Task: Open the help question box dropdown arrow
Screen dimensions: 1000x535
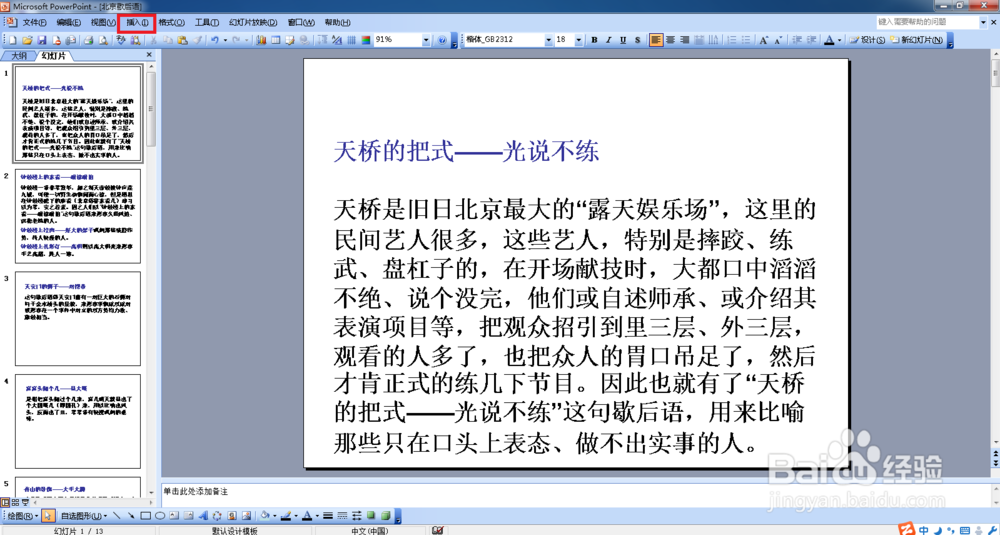Action: (x=983, y=22)
